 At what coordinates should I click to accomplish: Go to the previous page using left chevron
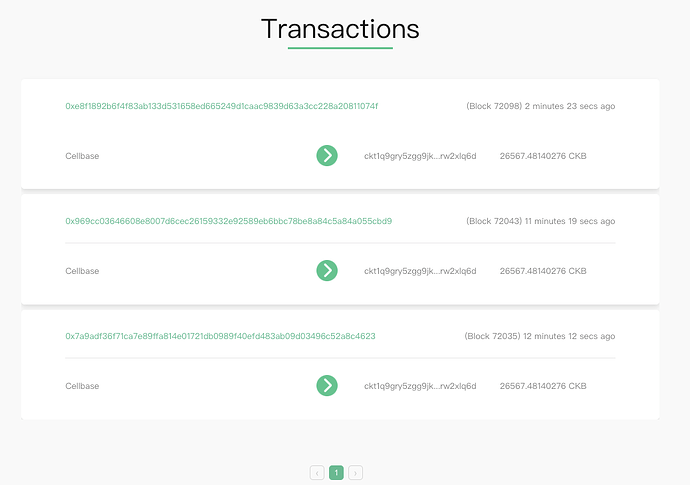pos(317,473)
